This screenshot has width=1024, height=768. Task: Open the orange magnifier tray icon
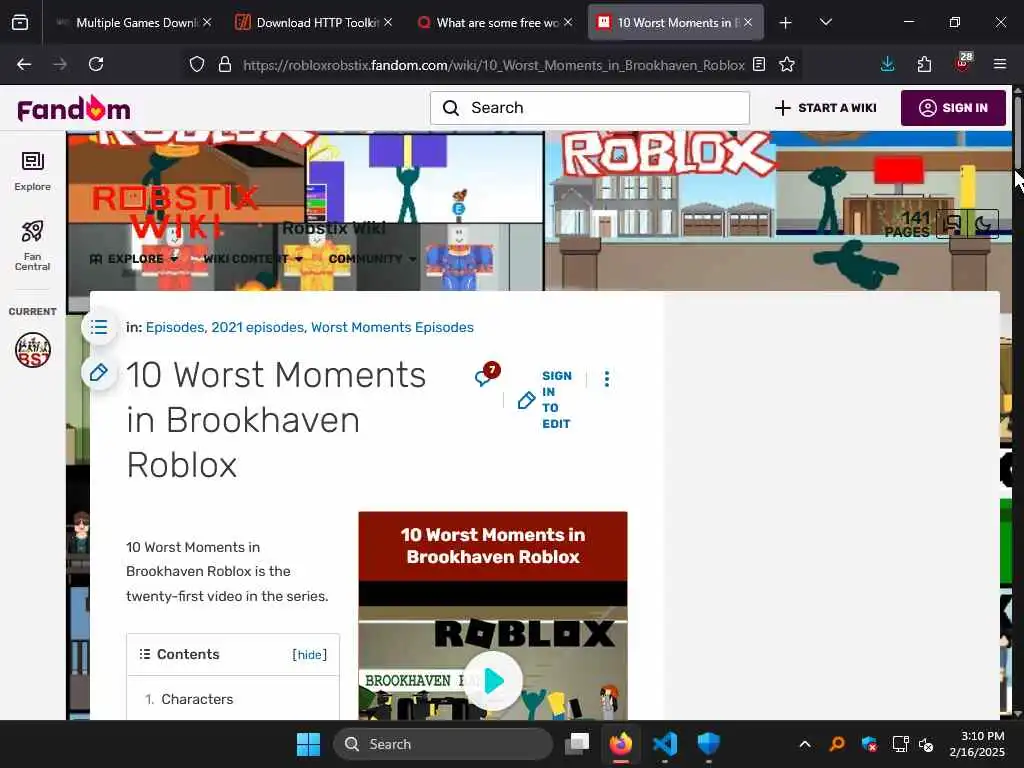tap(837, 744)
